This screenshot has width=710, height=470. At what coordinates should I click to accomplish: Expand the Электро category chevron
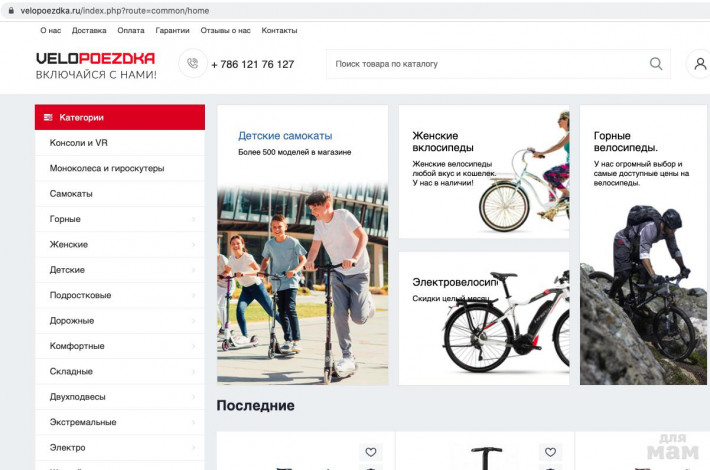click(193, 448)
